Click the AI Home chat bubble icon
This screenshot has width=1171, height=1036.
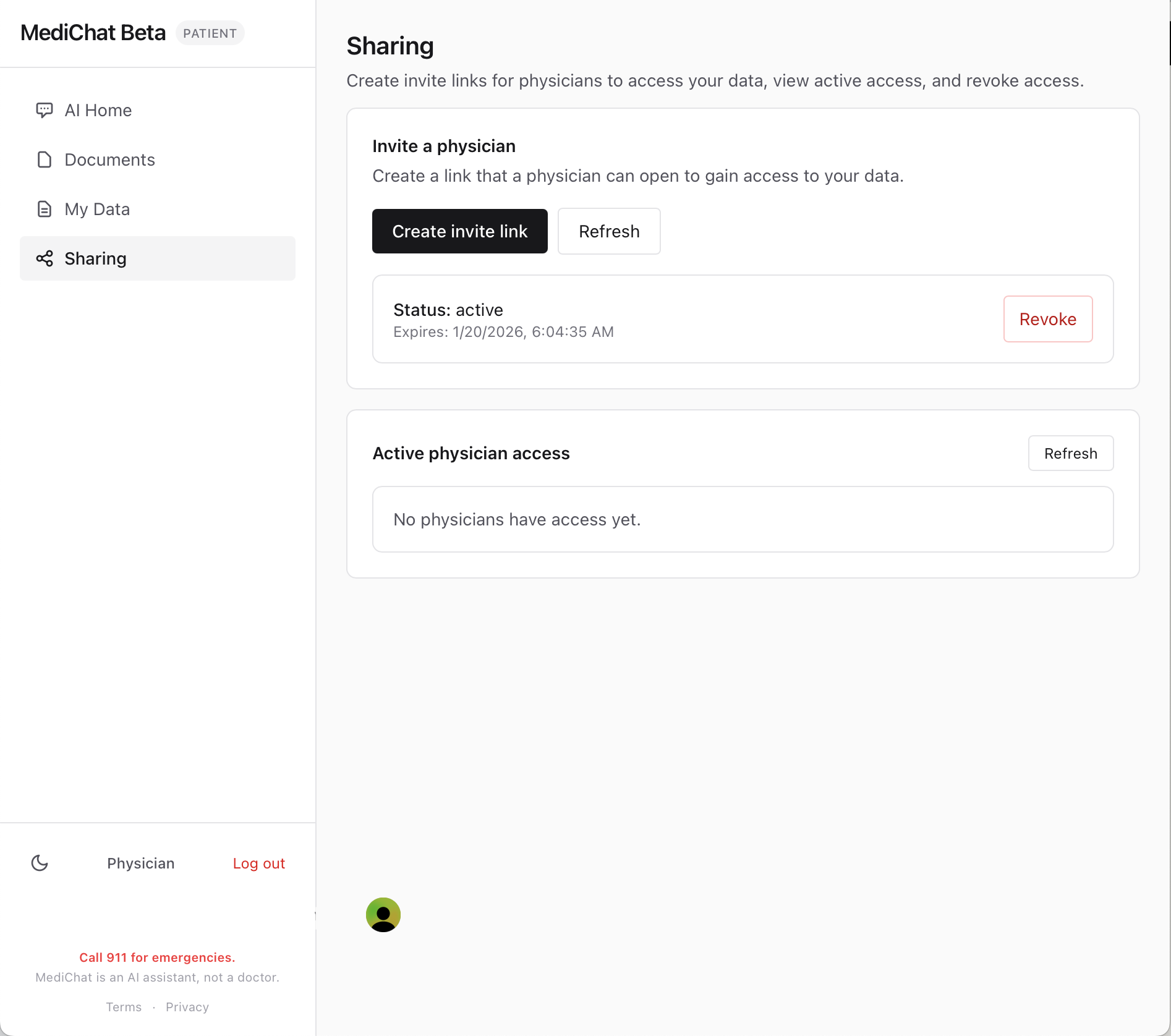[x=44, y=110]
